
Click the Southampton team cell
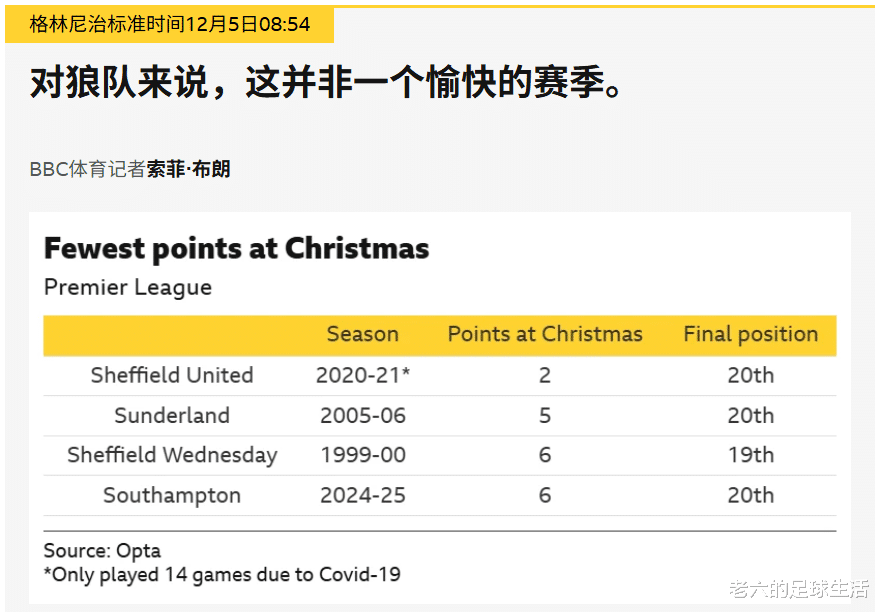tap(172, 495)
